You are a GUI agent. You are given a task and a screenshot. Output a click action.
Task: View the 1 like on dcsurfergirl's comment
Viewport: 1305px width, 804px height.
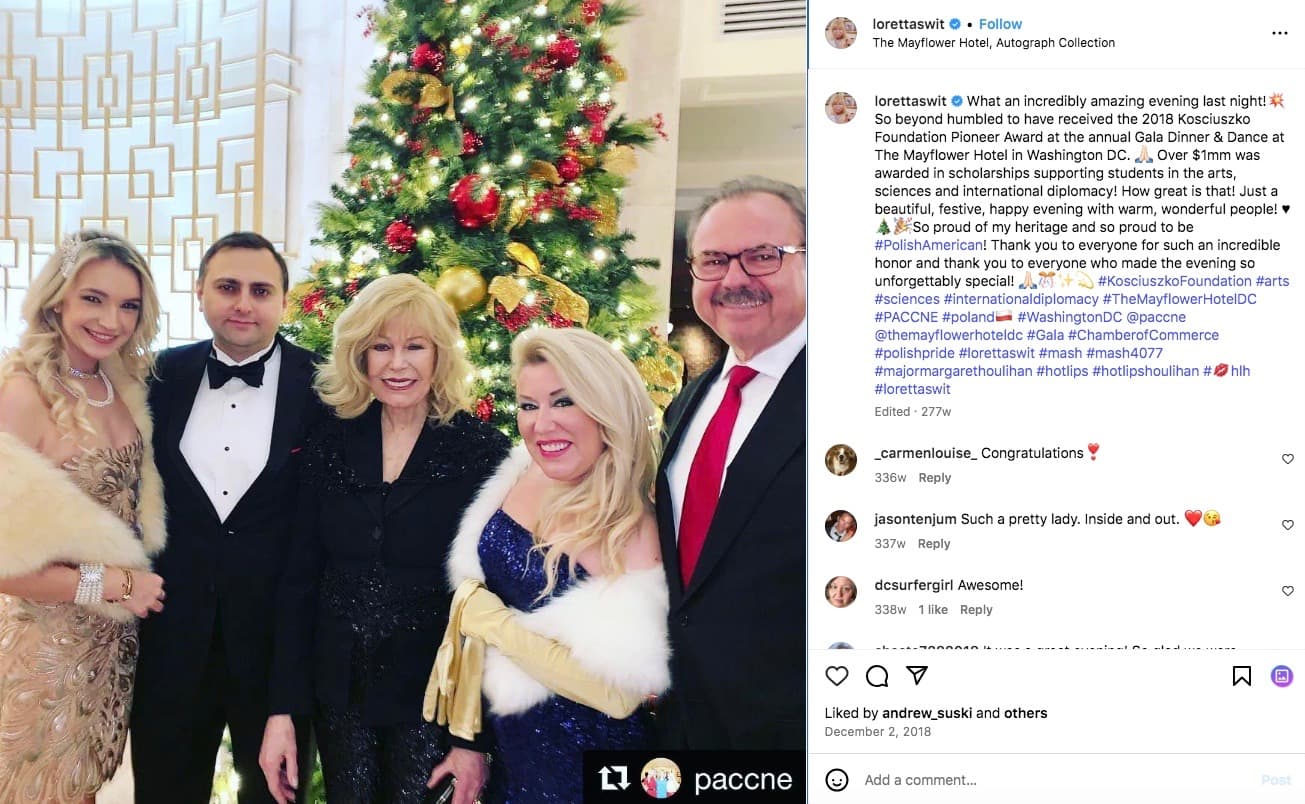[933, 610]
